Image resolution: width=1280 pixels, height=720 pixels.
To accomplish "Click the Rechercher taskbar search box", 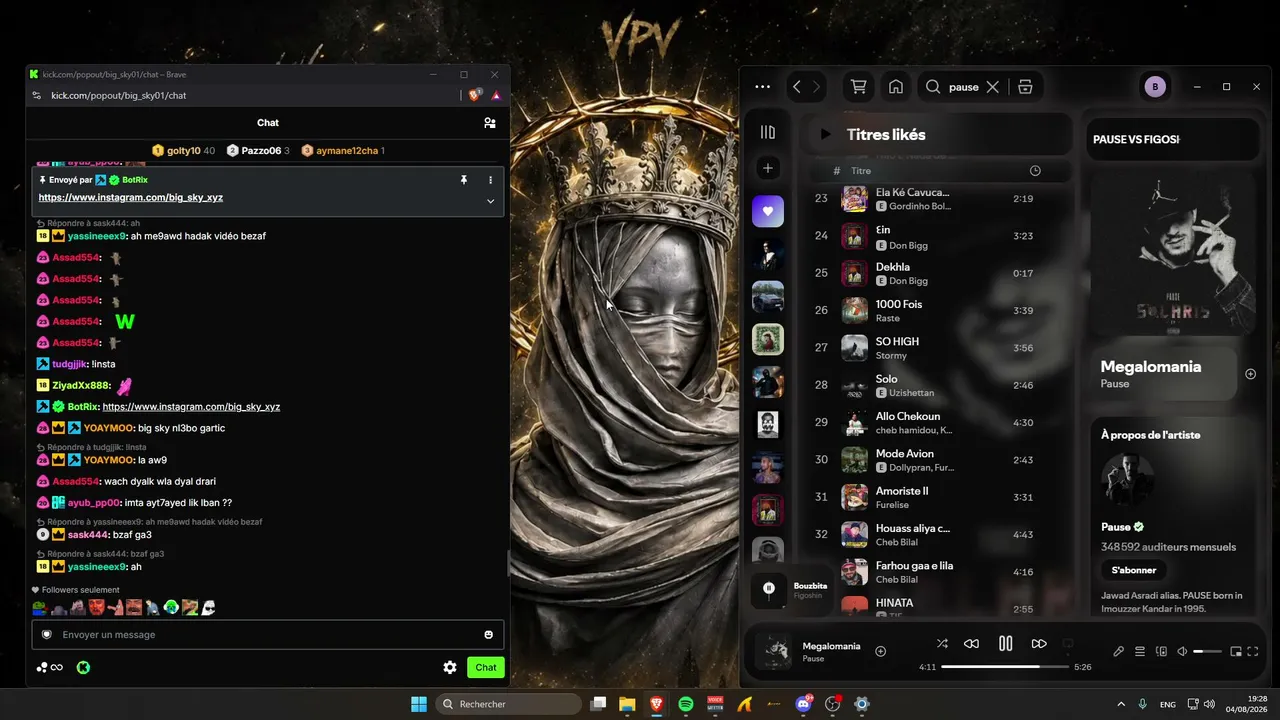I will [x=508, y=704].
